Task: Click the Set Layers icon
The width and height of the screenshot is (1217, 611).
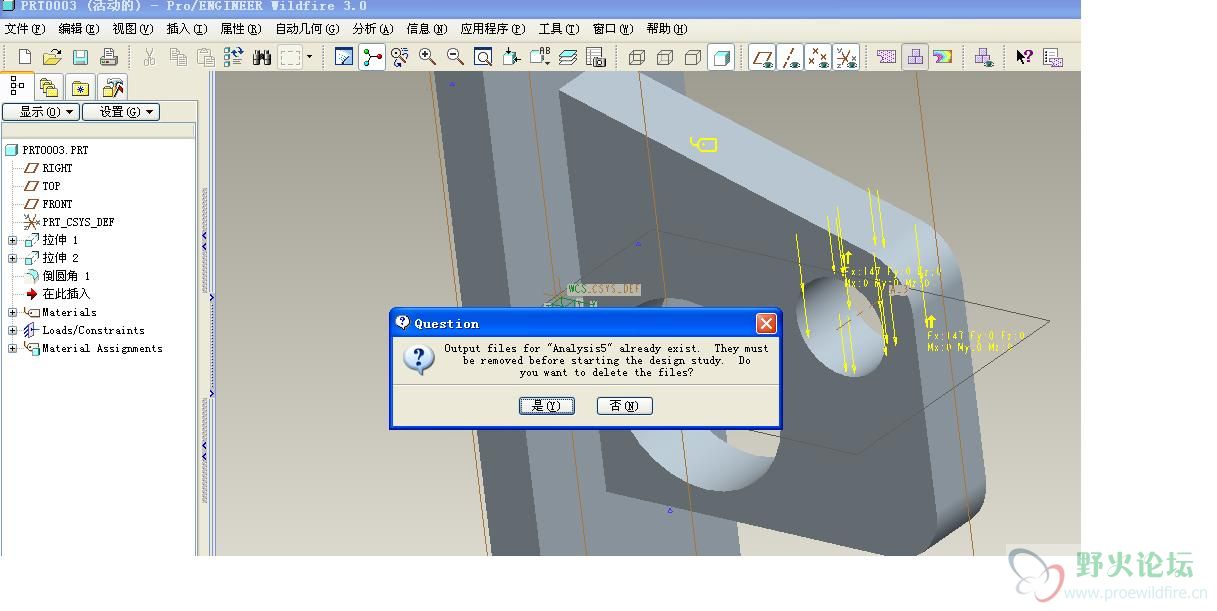Action: point(568,58)
